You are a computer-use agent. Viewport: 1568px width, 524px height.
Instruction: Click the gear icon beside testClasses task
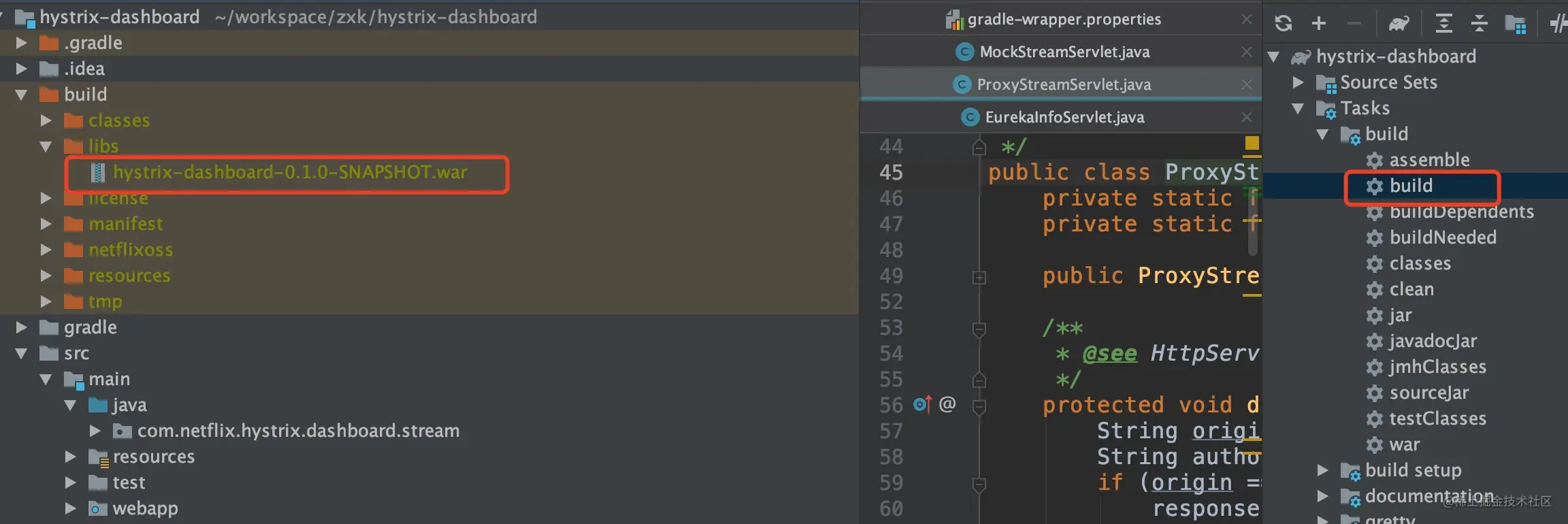coord(1375,419)
